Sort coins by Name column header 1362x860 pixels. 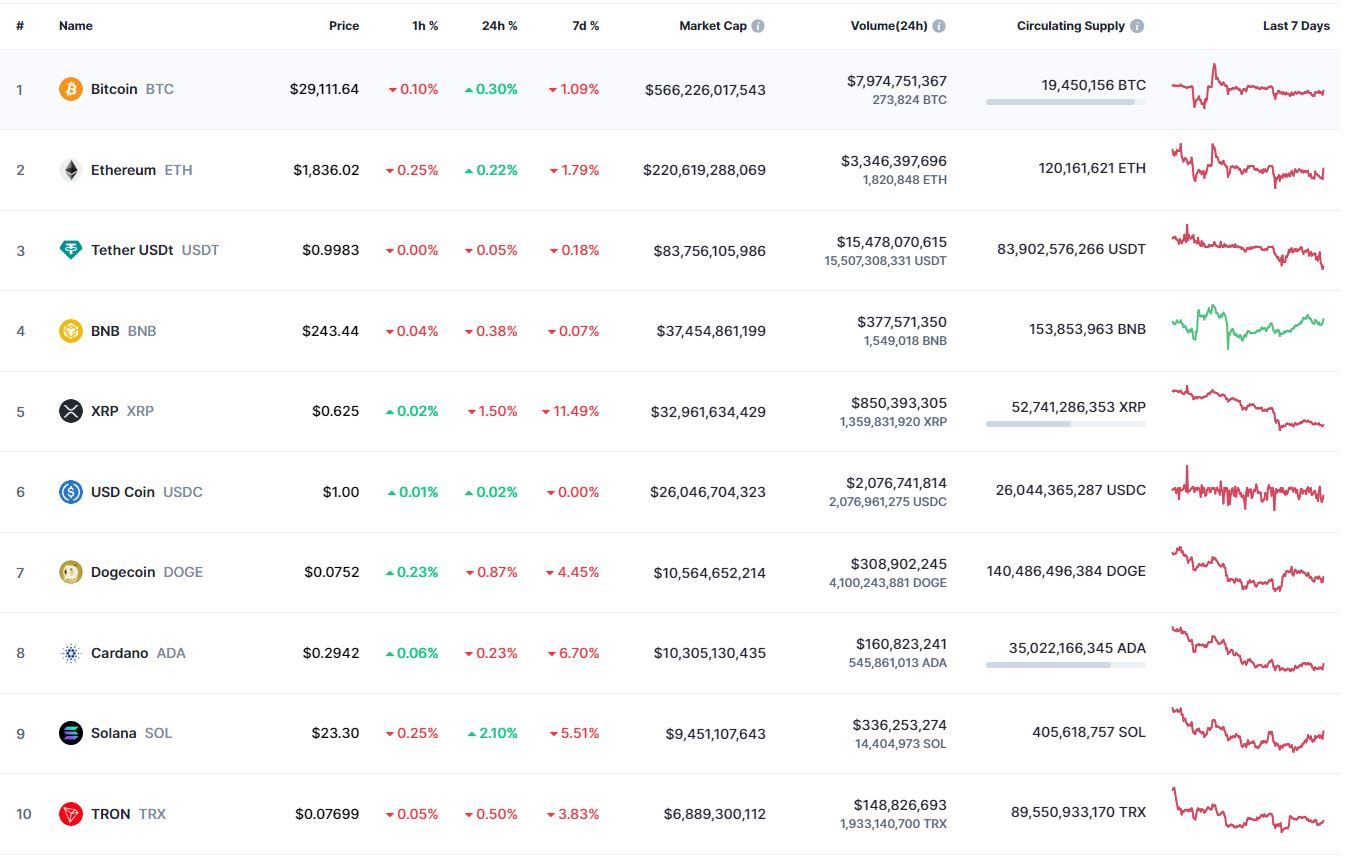tap(75, 26)
